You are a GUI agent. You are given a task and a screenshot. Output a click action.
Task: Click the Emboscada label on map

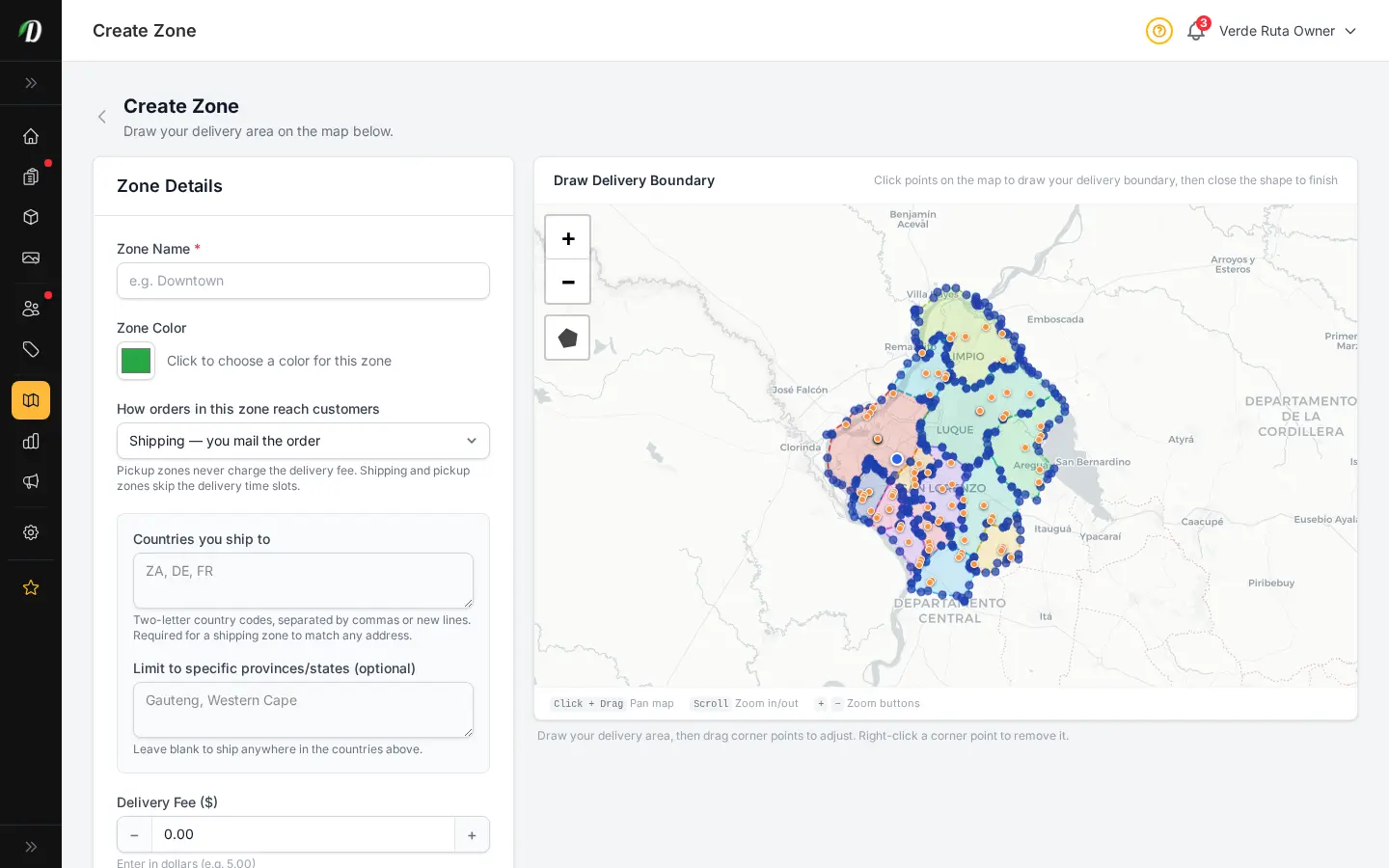pos(1055,319)
